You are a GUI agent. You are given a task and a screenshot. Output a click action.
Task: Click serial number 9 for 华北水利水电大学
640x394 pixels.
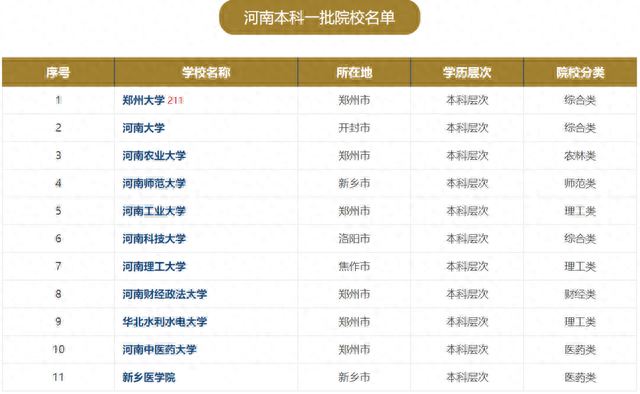click(x=58, y=322)
